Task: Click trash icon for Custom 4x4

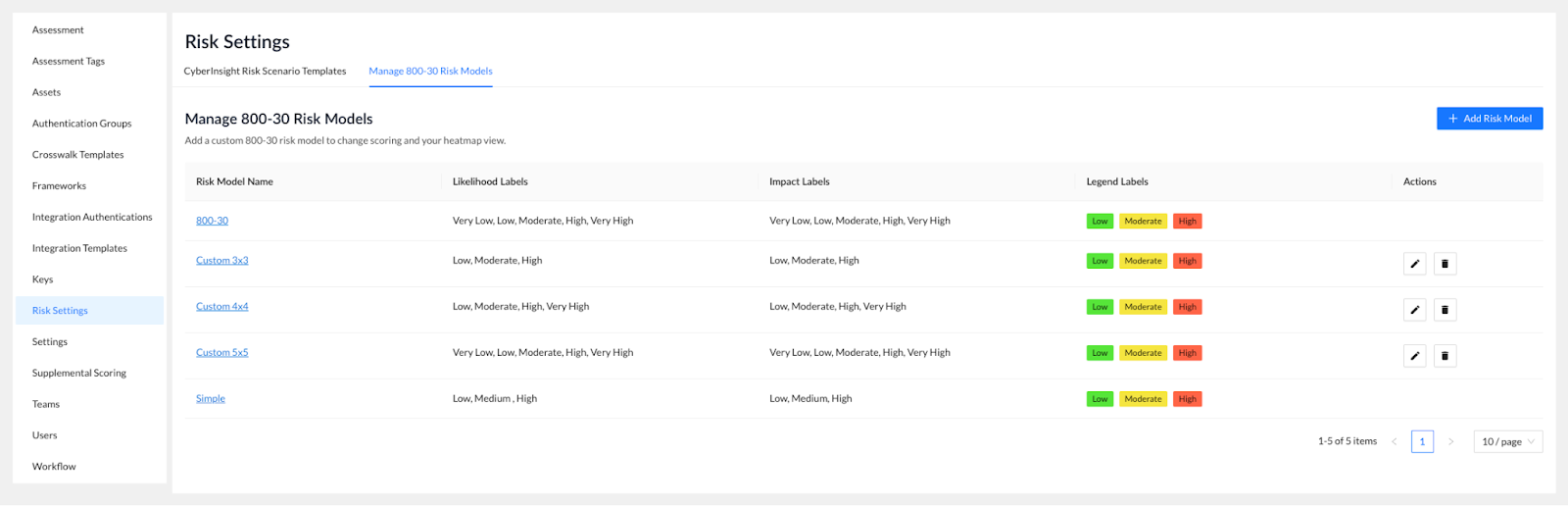Action: 1445,310
